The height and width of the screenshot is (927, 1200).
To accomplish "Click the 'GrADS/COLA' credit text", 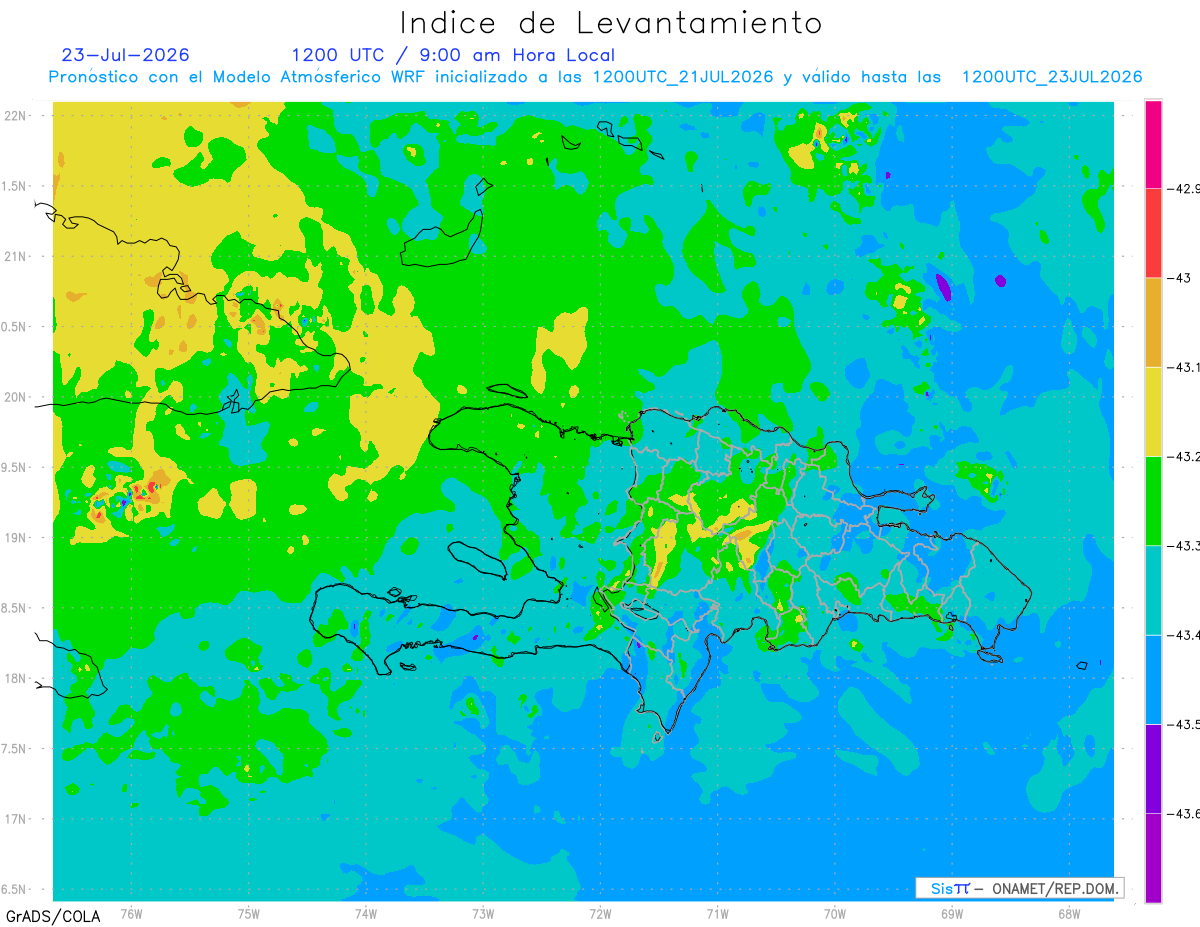I will tap(53, 915).
